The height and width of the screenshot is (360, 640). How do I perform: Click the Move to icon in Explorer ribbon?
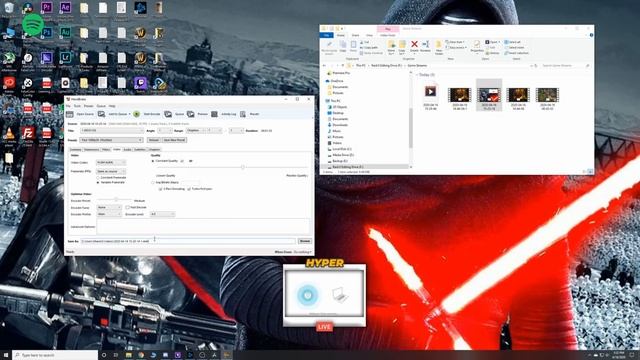[x=391, y=44]
